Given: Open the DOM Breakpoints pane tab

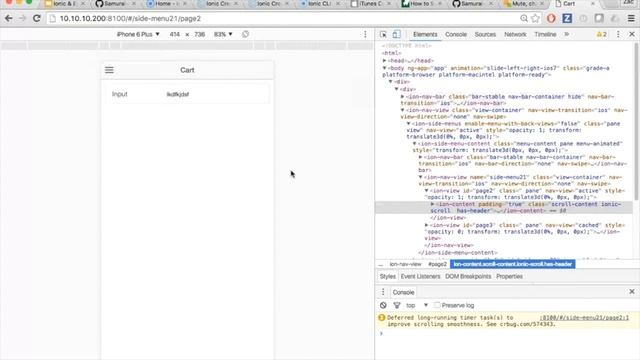Looking at the screenshot, I should click(x=468, y=277).
